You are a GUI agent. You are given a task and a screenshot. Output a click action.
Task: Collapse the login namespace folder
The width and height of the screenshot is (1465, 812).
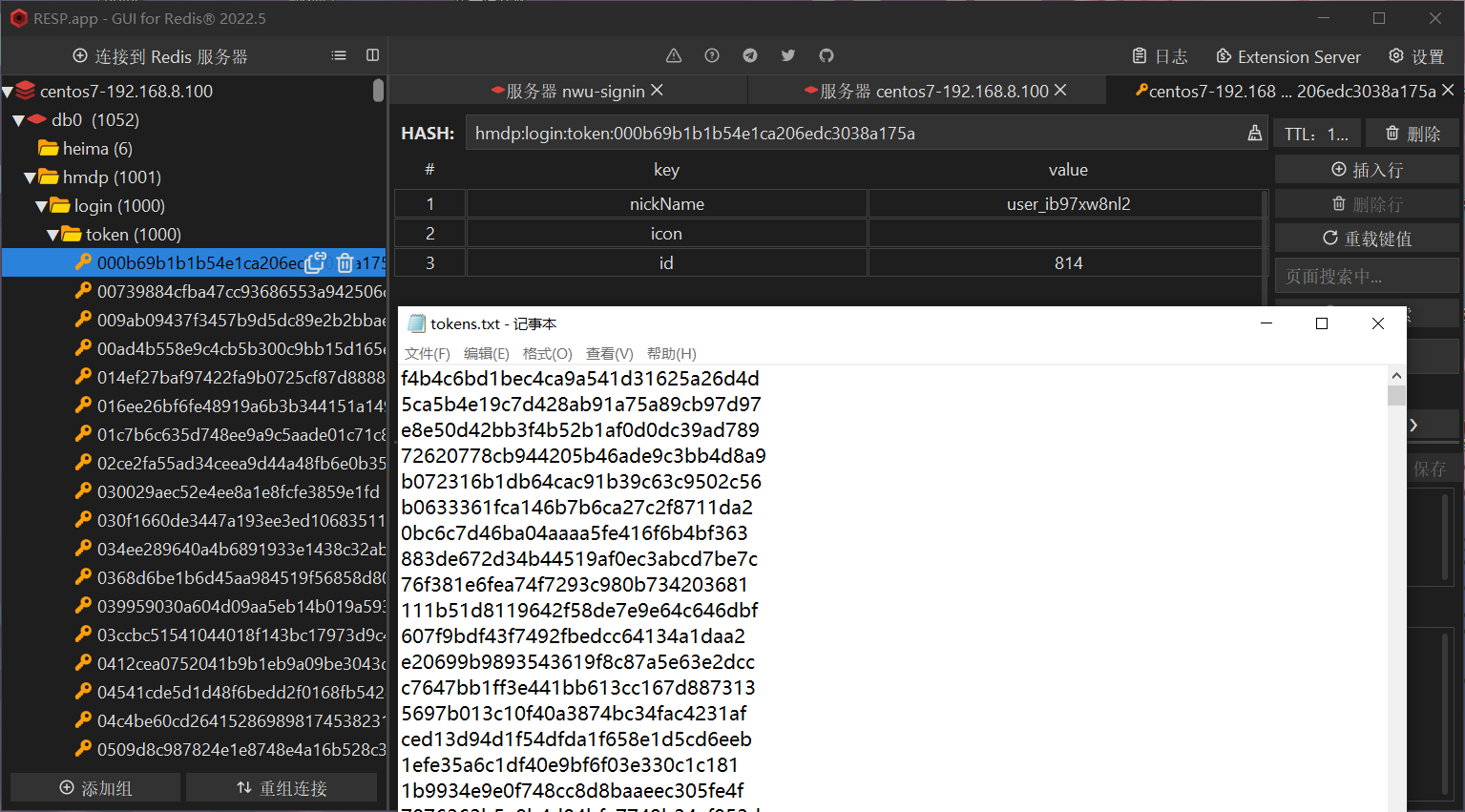tap(41, 206)
